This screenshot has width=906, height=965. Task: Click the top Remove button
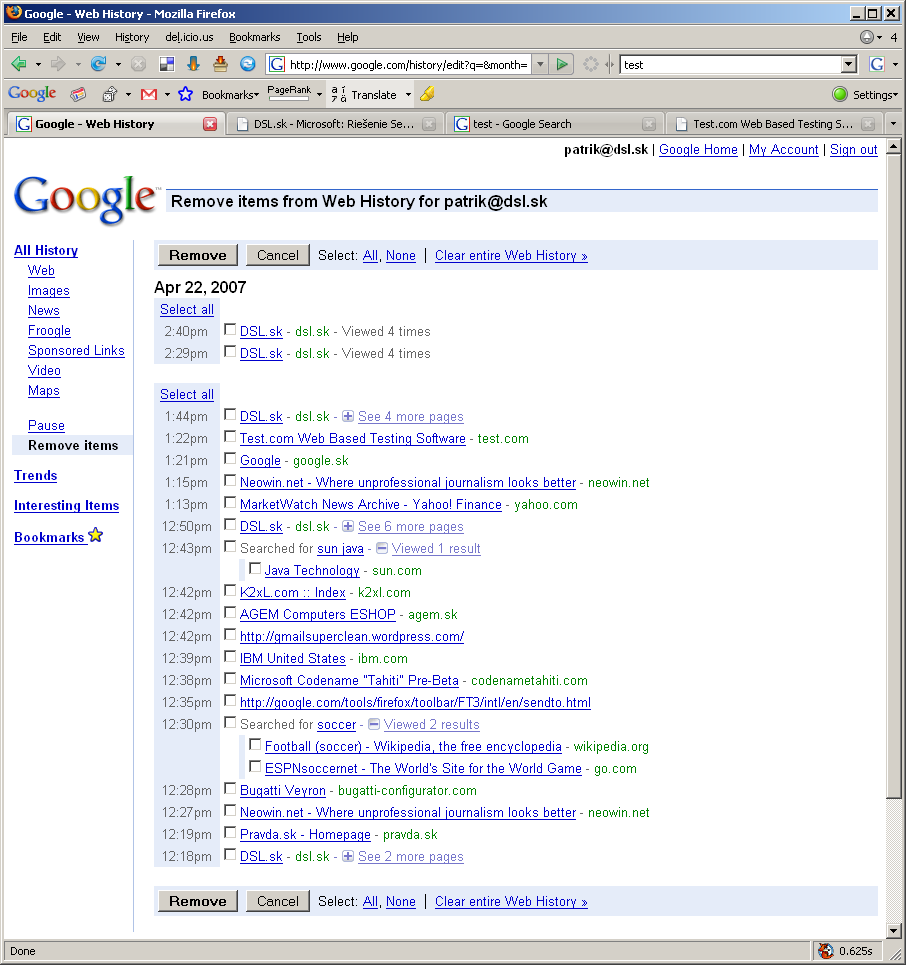(x=198, y=255)
